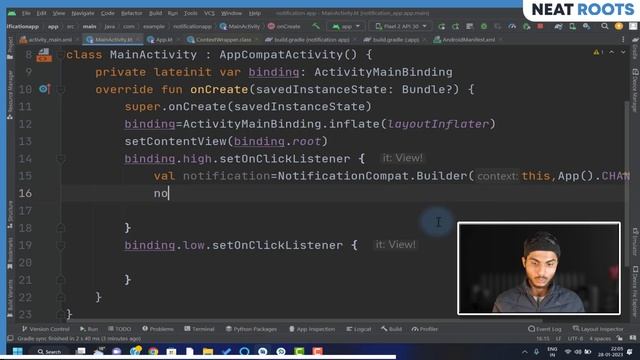
Task: Click the MainActivity breadcrumb
Action: point(240,27)
